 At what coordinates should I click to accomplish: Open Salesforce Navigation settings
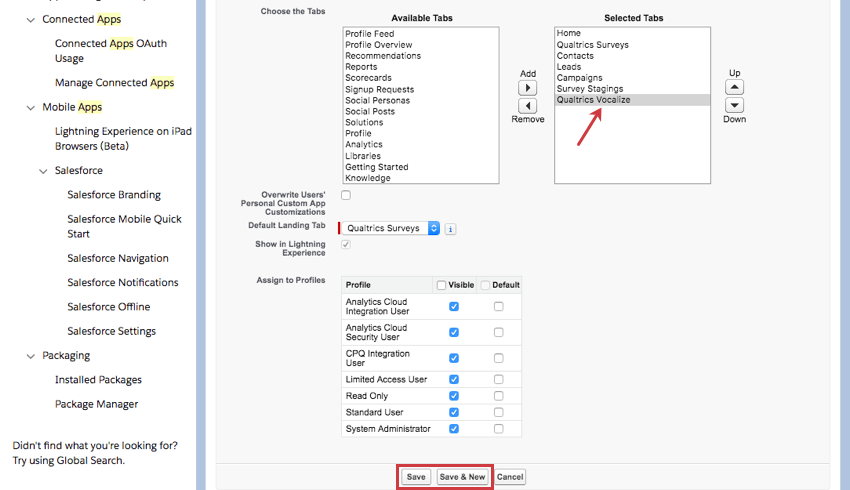click(118, 258)
